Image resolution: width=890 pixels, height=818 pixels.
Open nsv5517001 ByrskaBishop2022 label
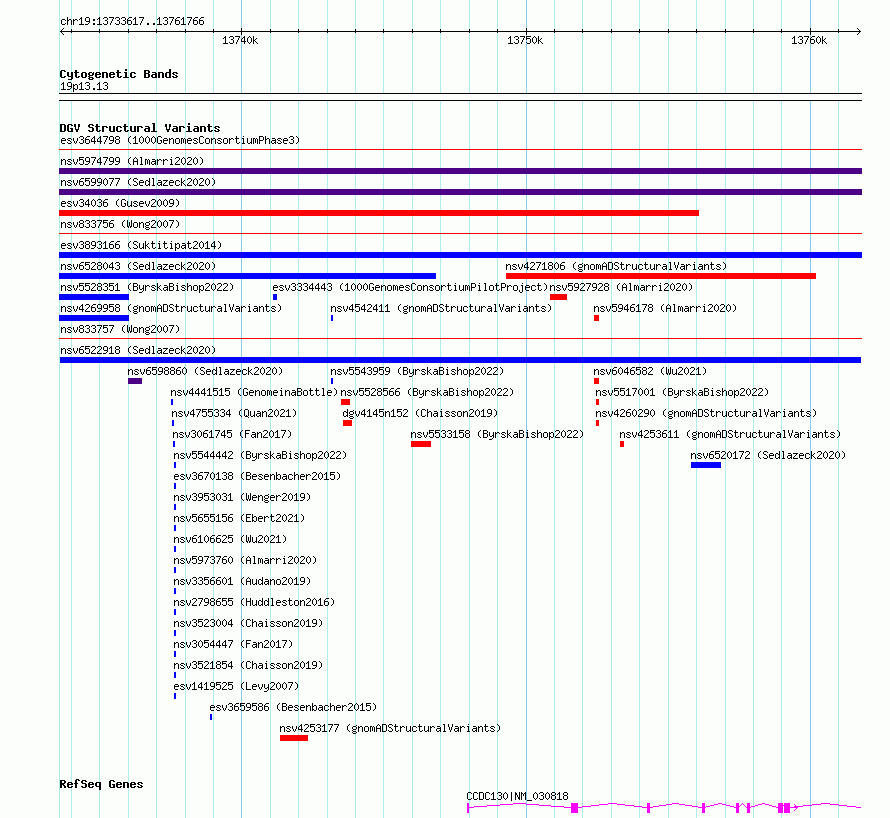[x=682, y=392]
